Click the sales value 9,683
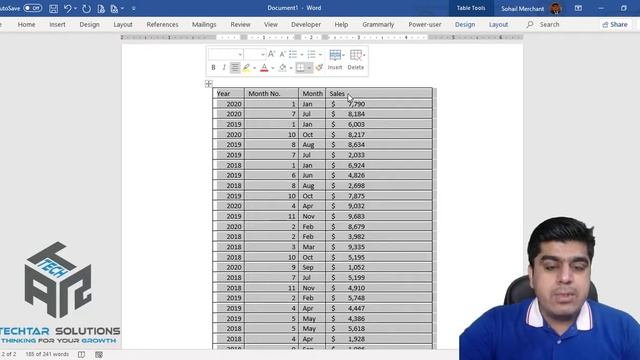The image size is (640, 360). 356,216
